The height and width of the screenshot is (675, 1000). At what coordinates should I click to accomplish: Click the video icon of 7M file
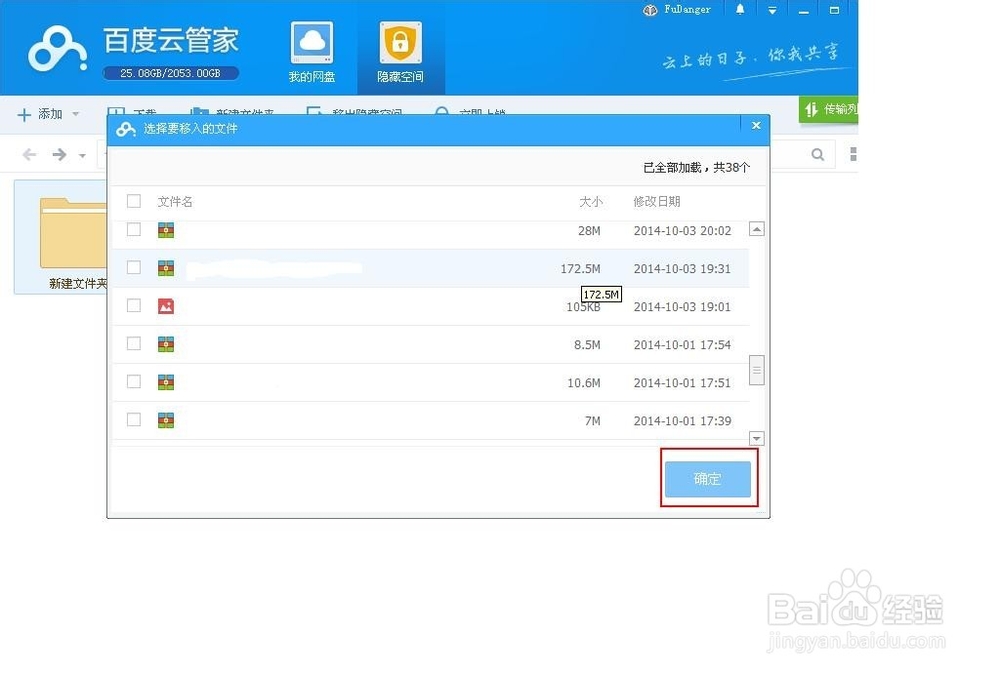point(166,420)
